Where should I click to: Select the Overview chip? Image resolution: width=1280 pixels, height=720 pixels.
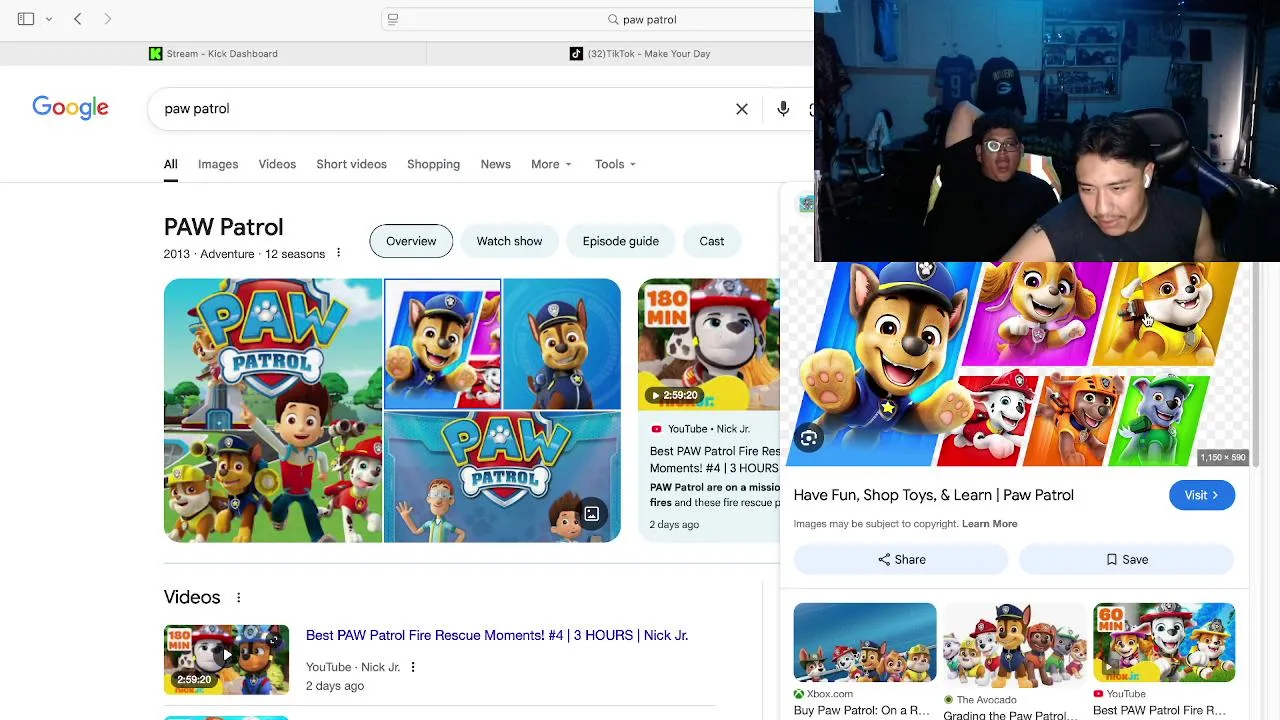(411, 241)
